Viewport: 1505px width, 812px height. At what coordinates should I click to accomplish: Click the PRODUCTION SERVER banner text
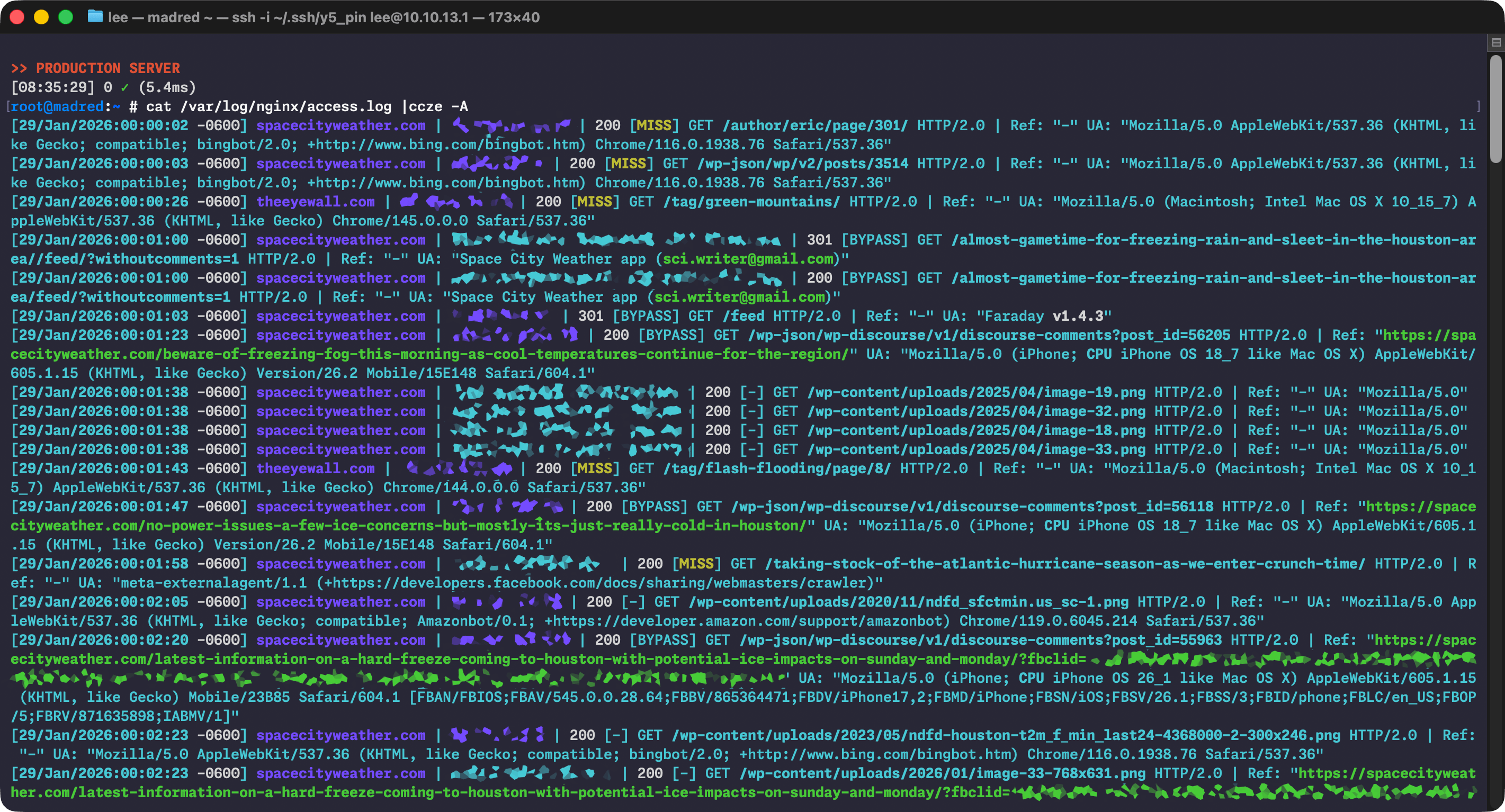click(107, 68)
